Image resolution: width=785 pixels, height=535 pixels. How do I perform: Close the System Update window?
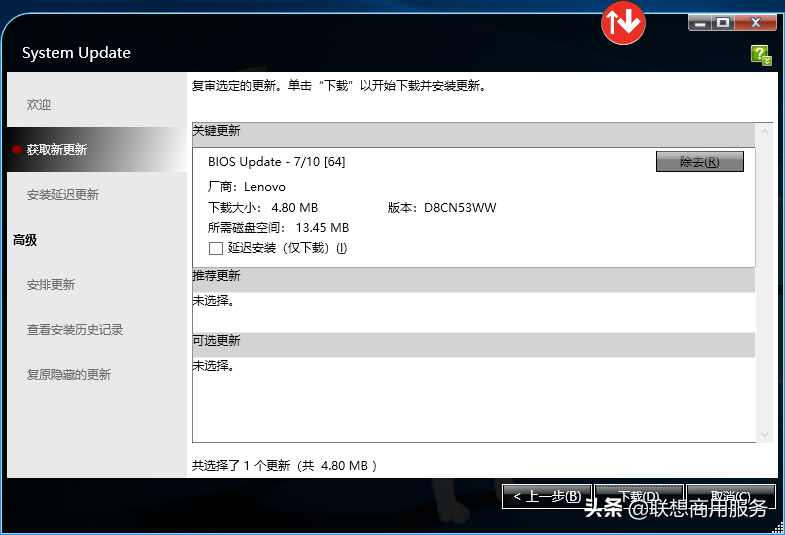click(755, 23)
